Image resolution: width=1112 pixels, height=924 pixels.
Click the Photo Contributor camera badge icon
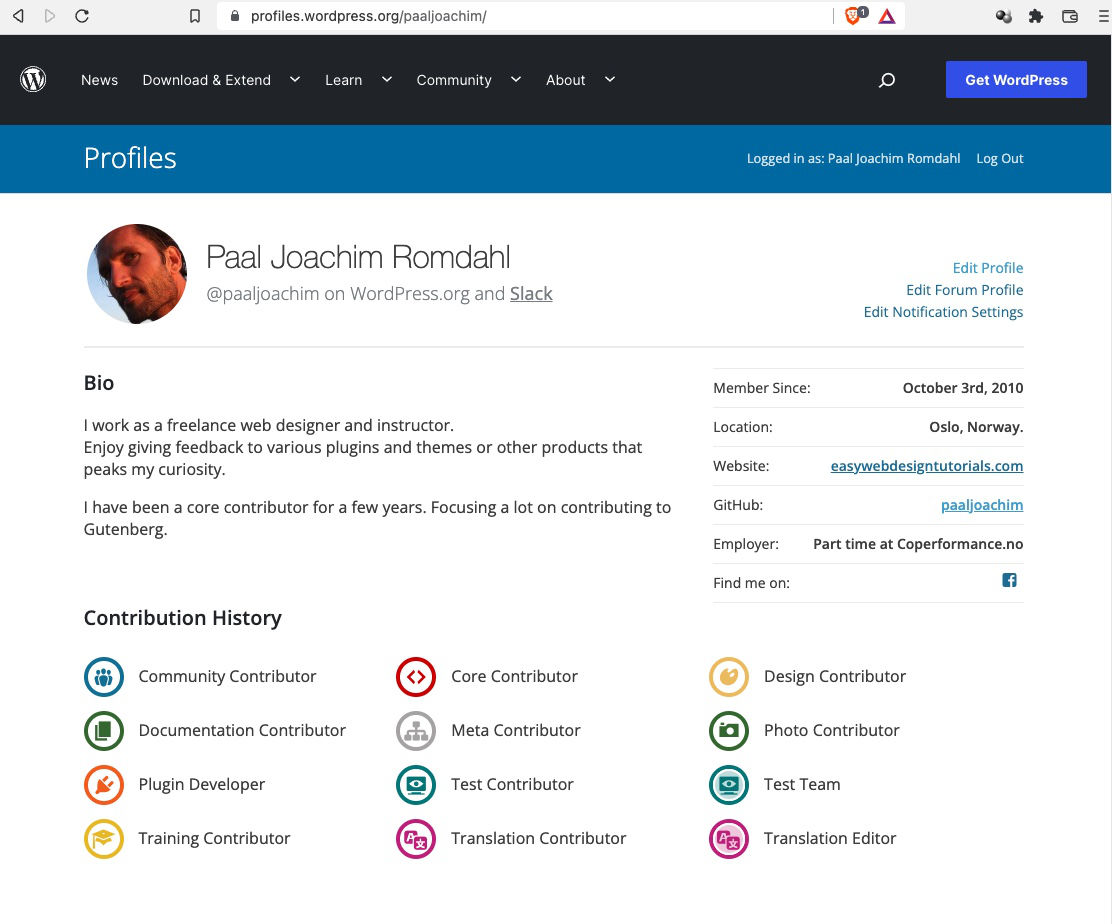pyautogui.click(x=728, y=730)
